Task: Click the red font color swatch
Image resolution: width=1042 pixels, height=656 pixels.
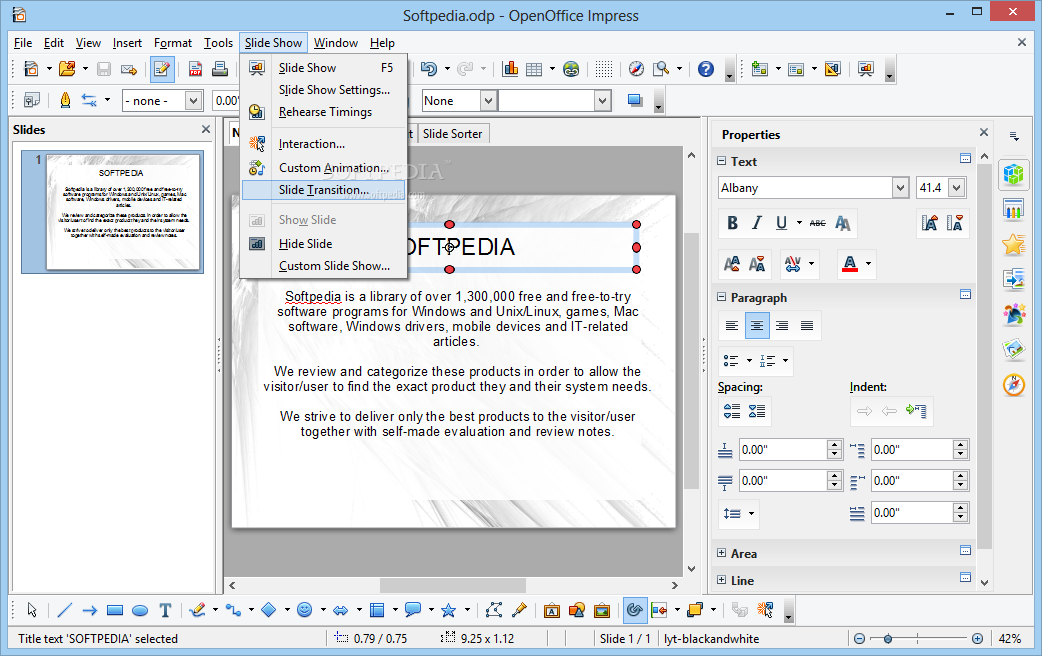Action: 850,264
